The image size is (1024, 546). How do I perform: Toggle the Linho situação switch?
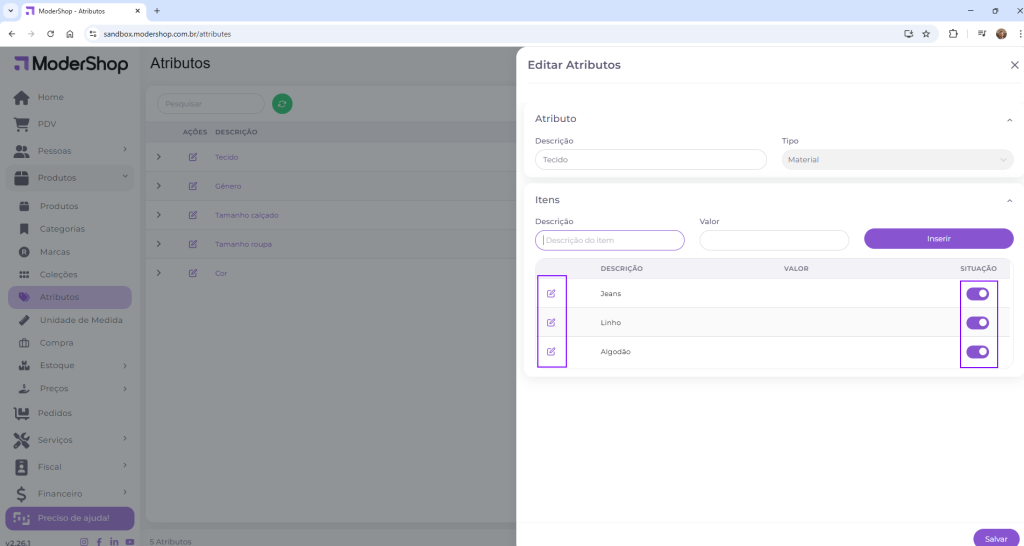tap(977, 323)
